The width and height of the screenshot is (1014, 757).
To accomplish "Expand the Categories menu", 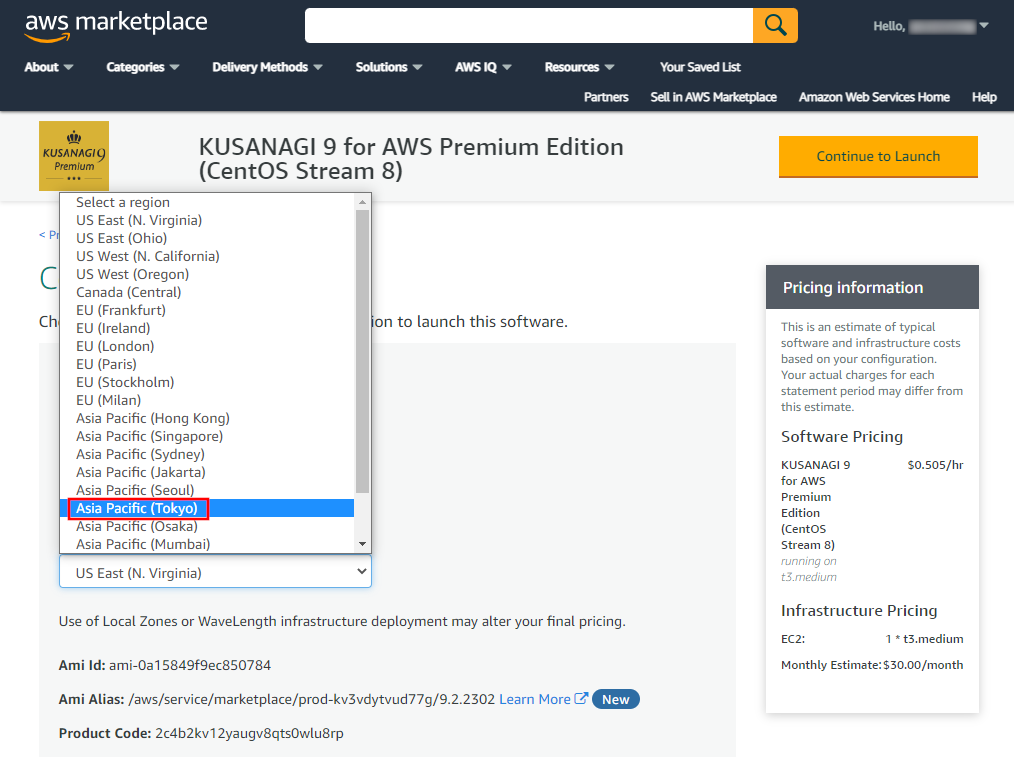I will click(x=143, y=67).
